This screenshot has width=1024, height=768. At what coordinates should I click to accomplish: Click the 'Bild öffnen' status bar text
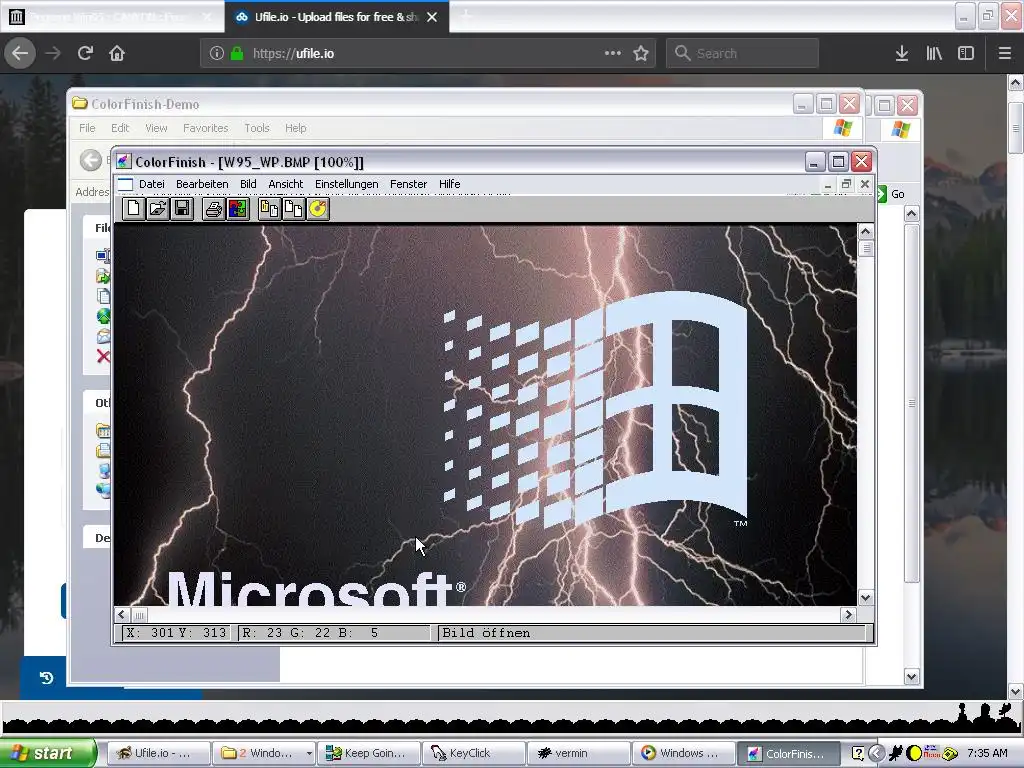click(487, 633)
